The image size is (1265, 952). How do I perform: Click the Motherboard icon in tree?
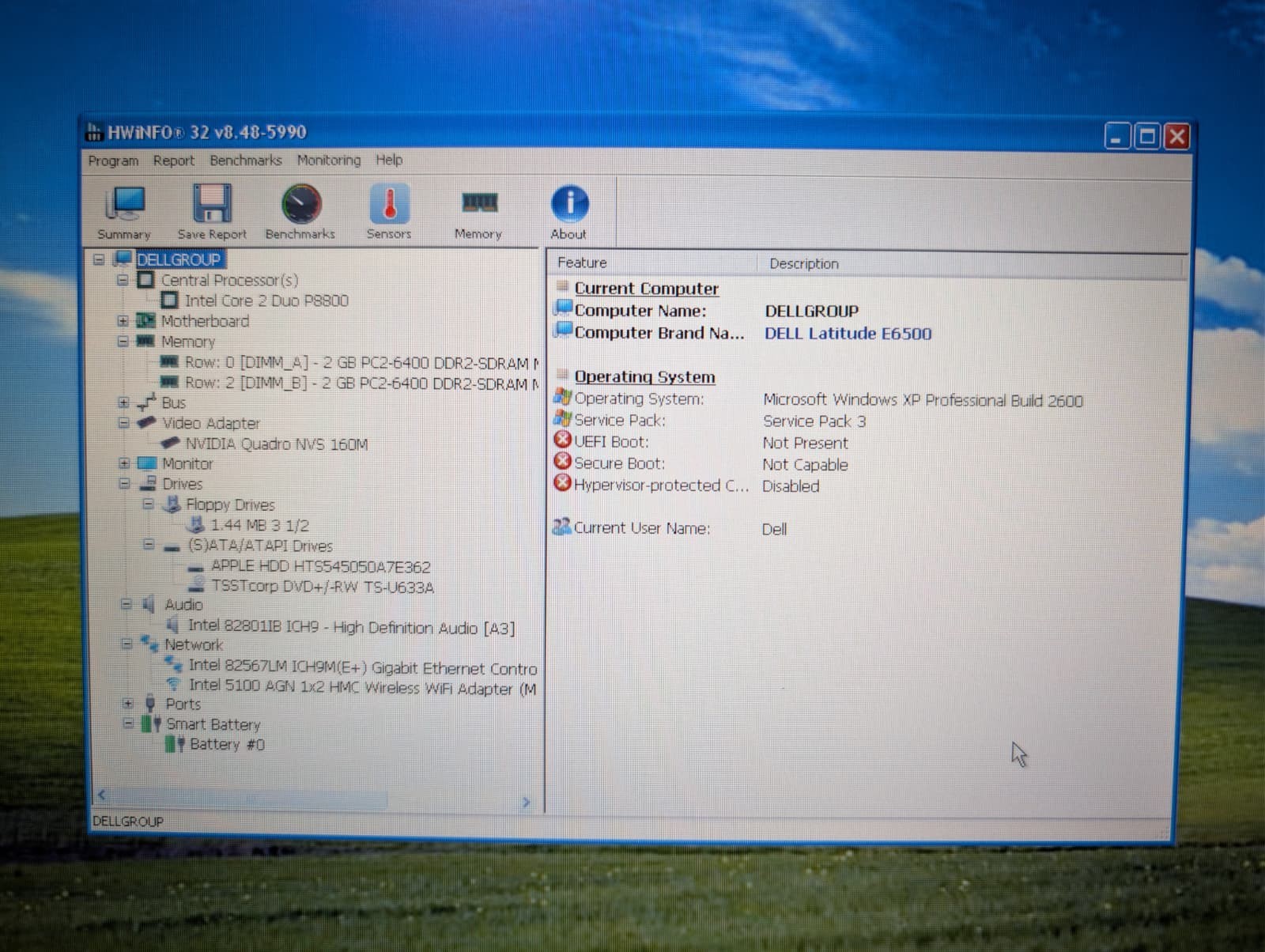[146, 320]
